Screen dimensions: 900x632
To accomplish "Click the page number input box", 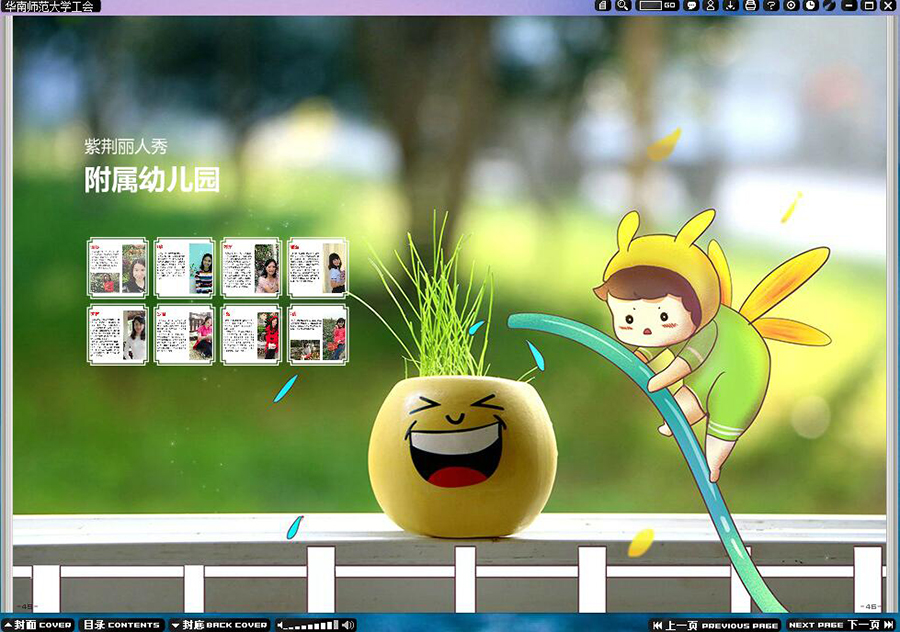I will pyautogui.click(x=650, y=6).
